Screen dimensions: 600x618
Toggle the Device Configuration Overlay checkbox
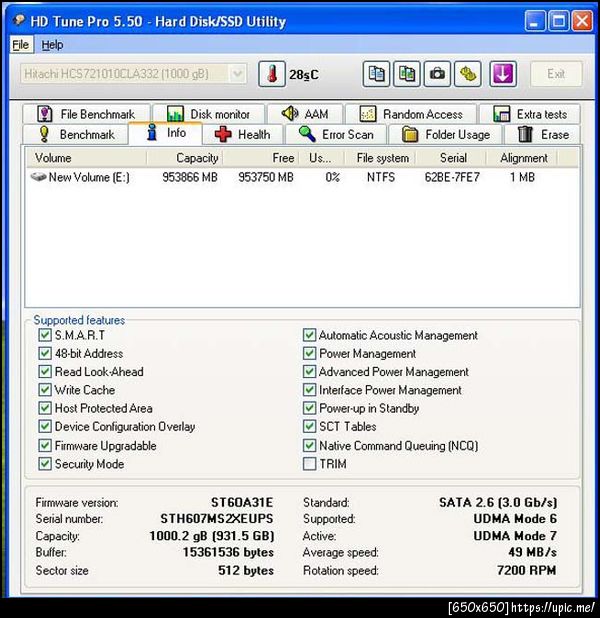click(x=45, y=426)
